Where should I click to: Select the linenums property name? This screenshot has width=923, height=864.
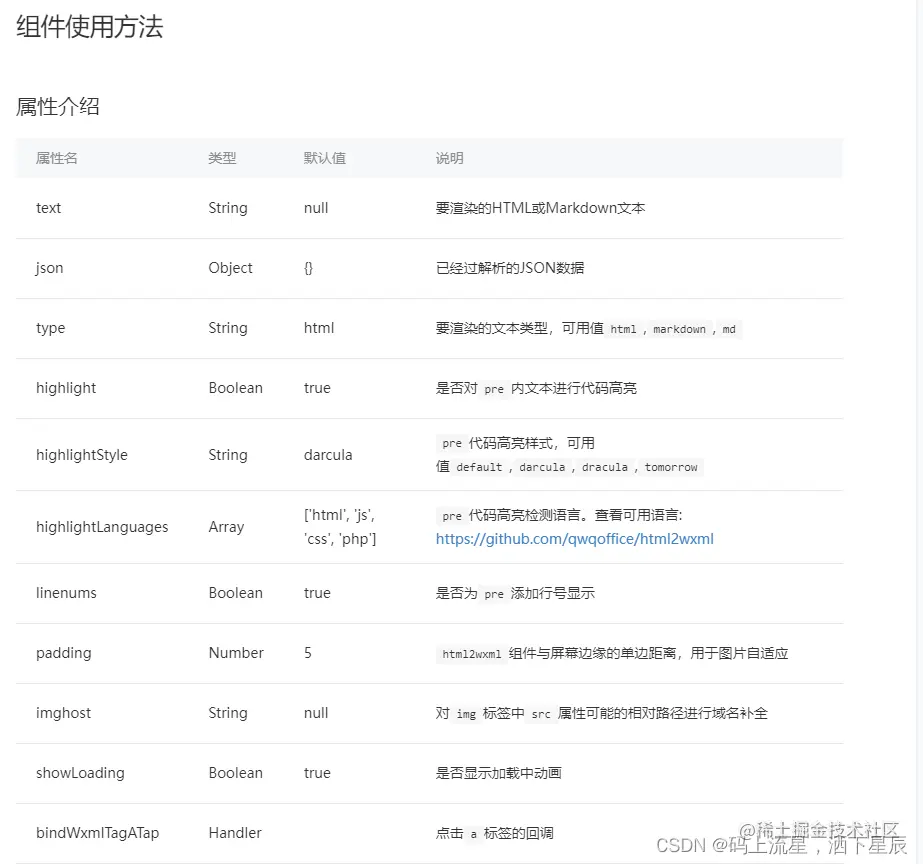click(x=66, y=593)
